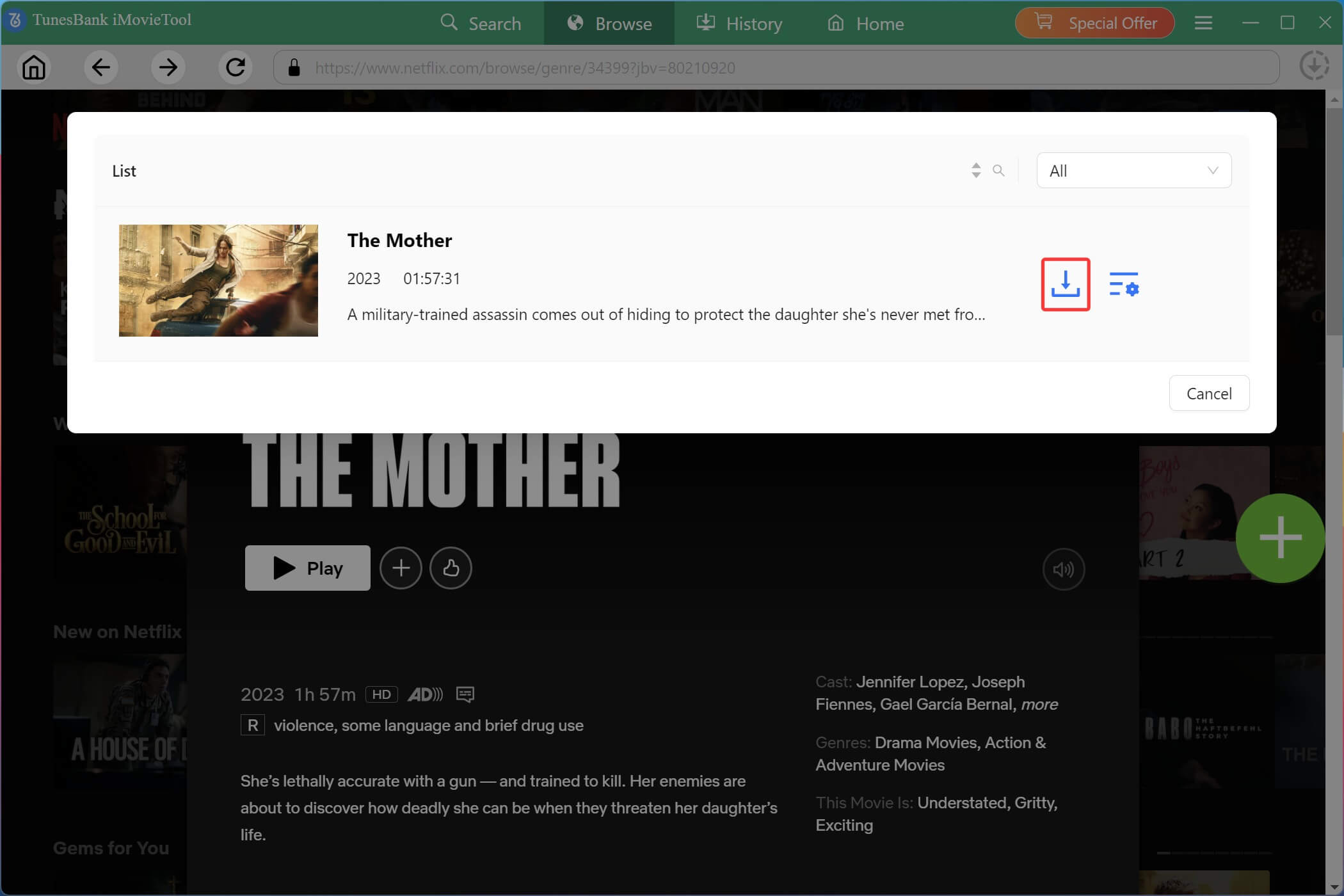Open the Special Offer menu
This screenshot has height=896, width=1344.
pyautogui.click(x=1094, y=22)
